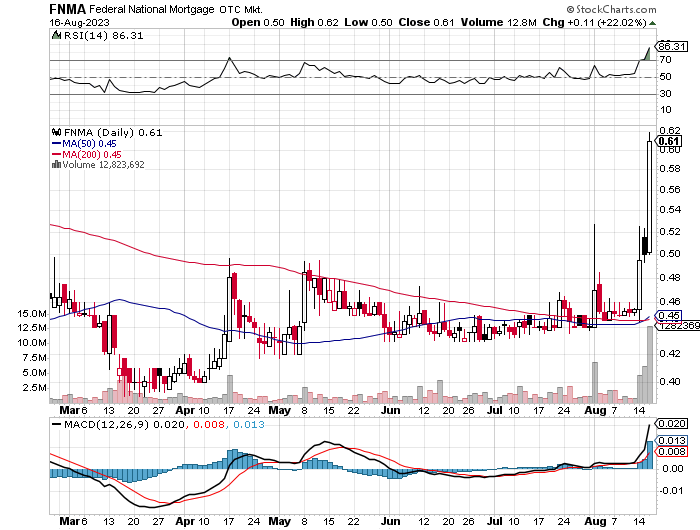Click the blue 0.013 MACD histogram value in legend

point(249,424)
